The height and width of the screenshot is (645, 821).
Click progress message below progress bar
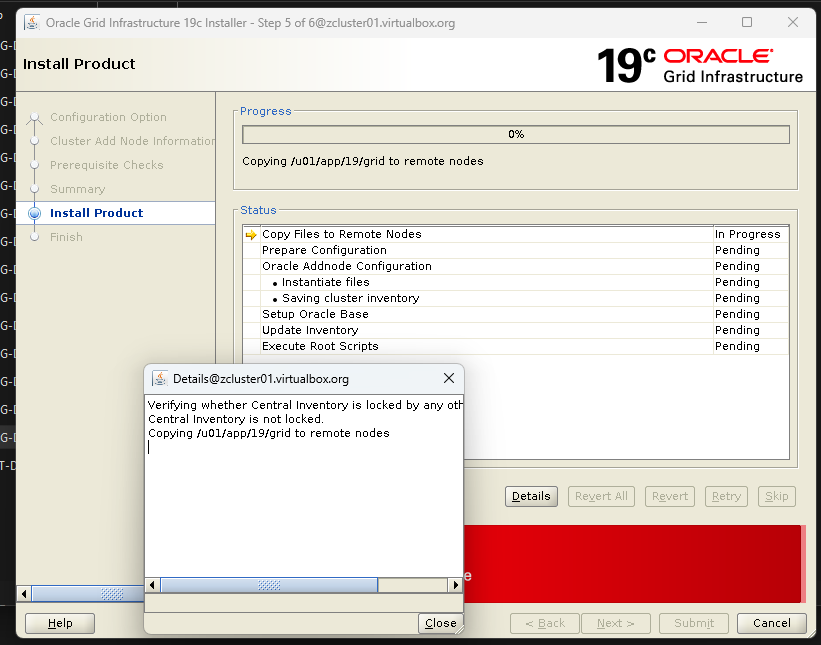click(362, 161)
